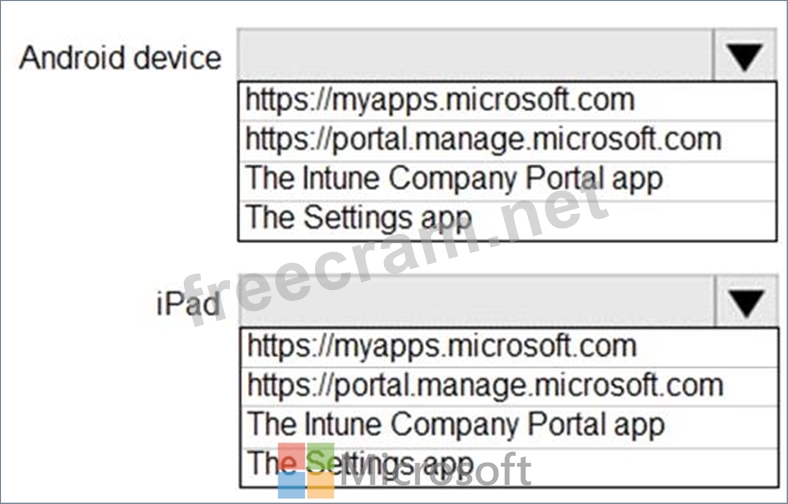The image size is (788, 504).
Task: Expand the iPad dropdown arrow
Action: pyautogui.click(x=746, y=301)
